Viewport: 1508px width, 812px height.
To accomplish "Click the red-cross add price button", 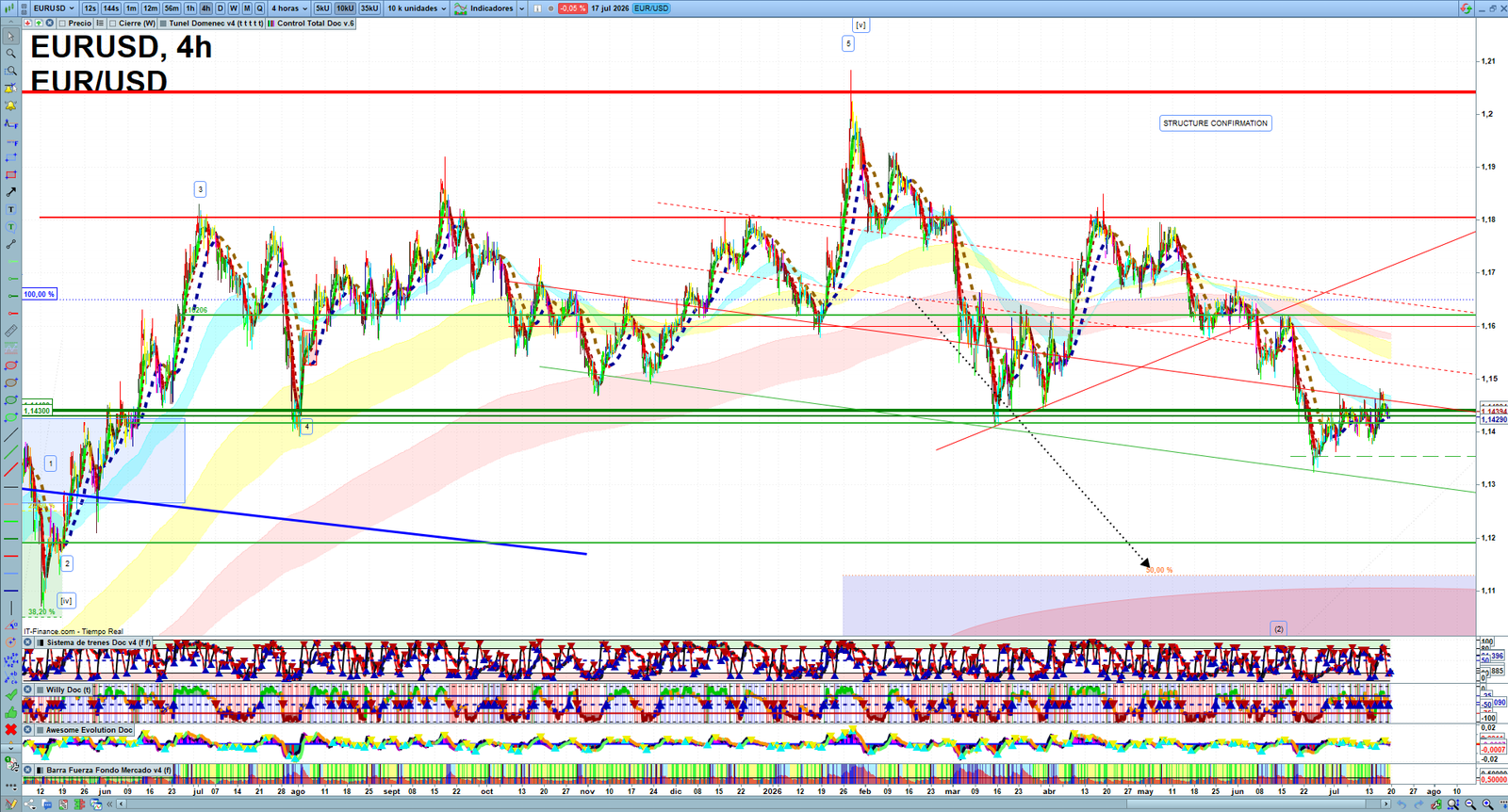I will click(x=27, y=23).
